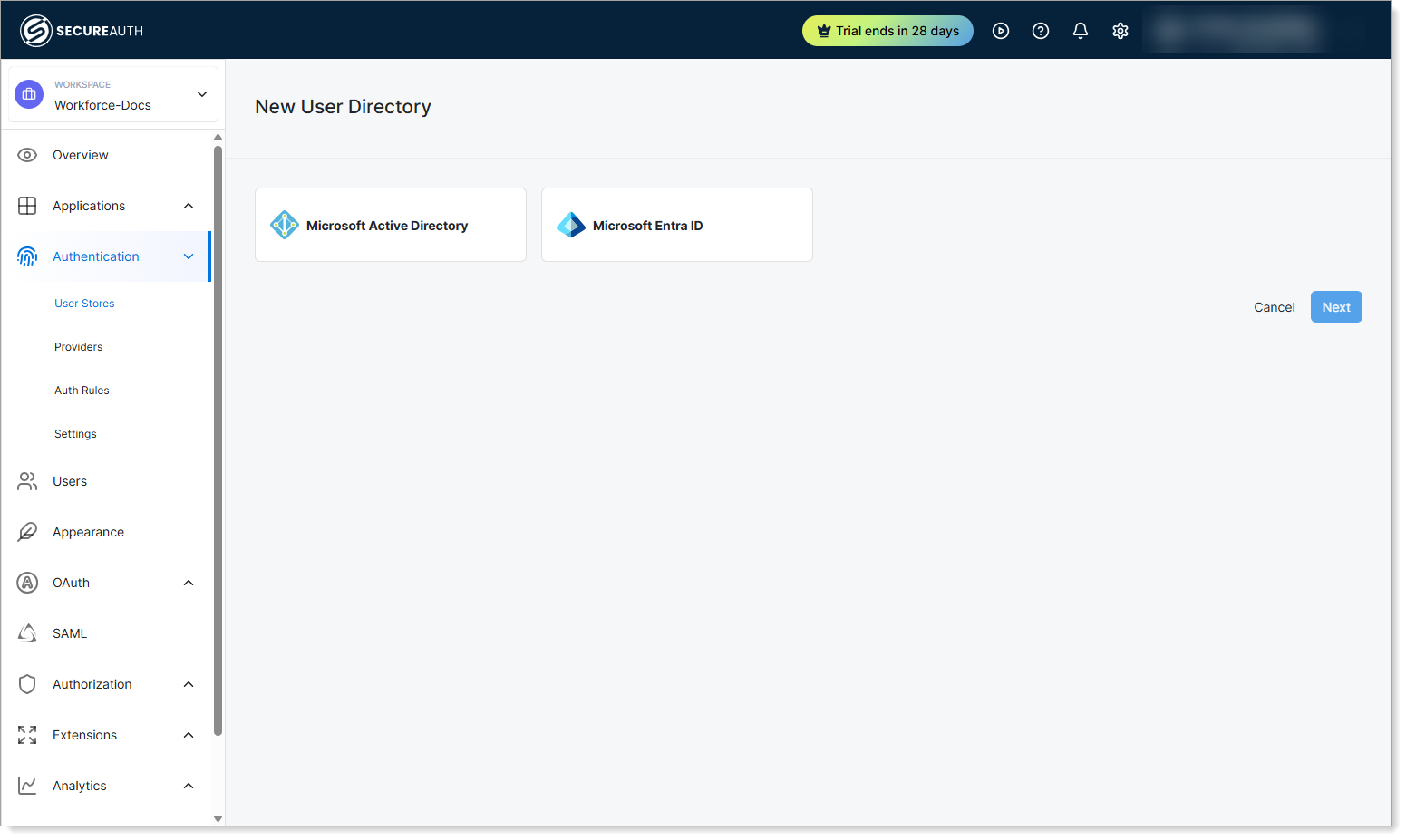This screenshot has width=1406, height=840.
Task: Click the sidebar scrollbar down arrow
Action: pos(218,818)
